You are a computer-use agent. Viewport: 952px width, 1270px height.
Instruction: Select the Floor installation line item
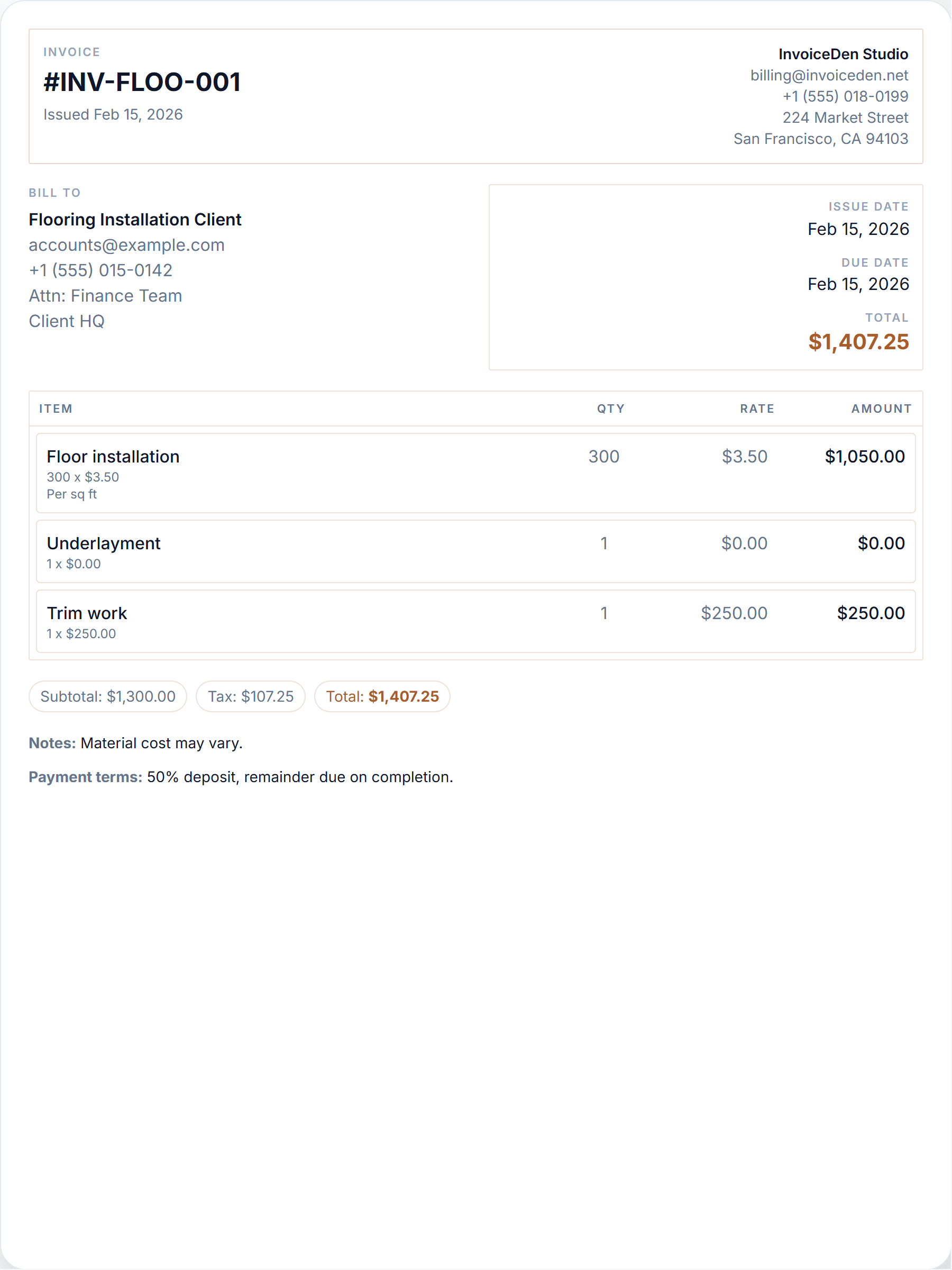[x=475, y=473]
